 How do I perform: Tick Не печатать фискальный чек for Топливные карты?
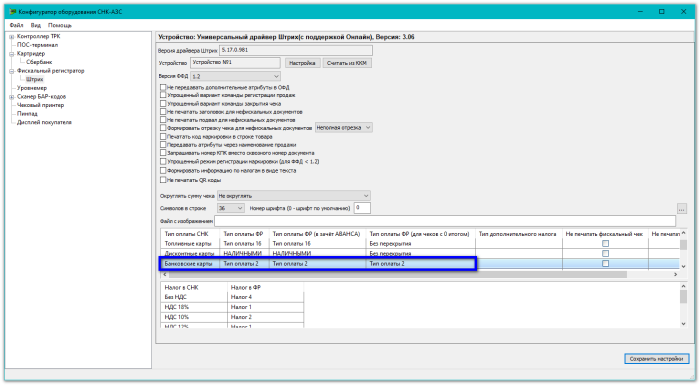pyautogui.click(x=605, y=244)
